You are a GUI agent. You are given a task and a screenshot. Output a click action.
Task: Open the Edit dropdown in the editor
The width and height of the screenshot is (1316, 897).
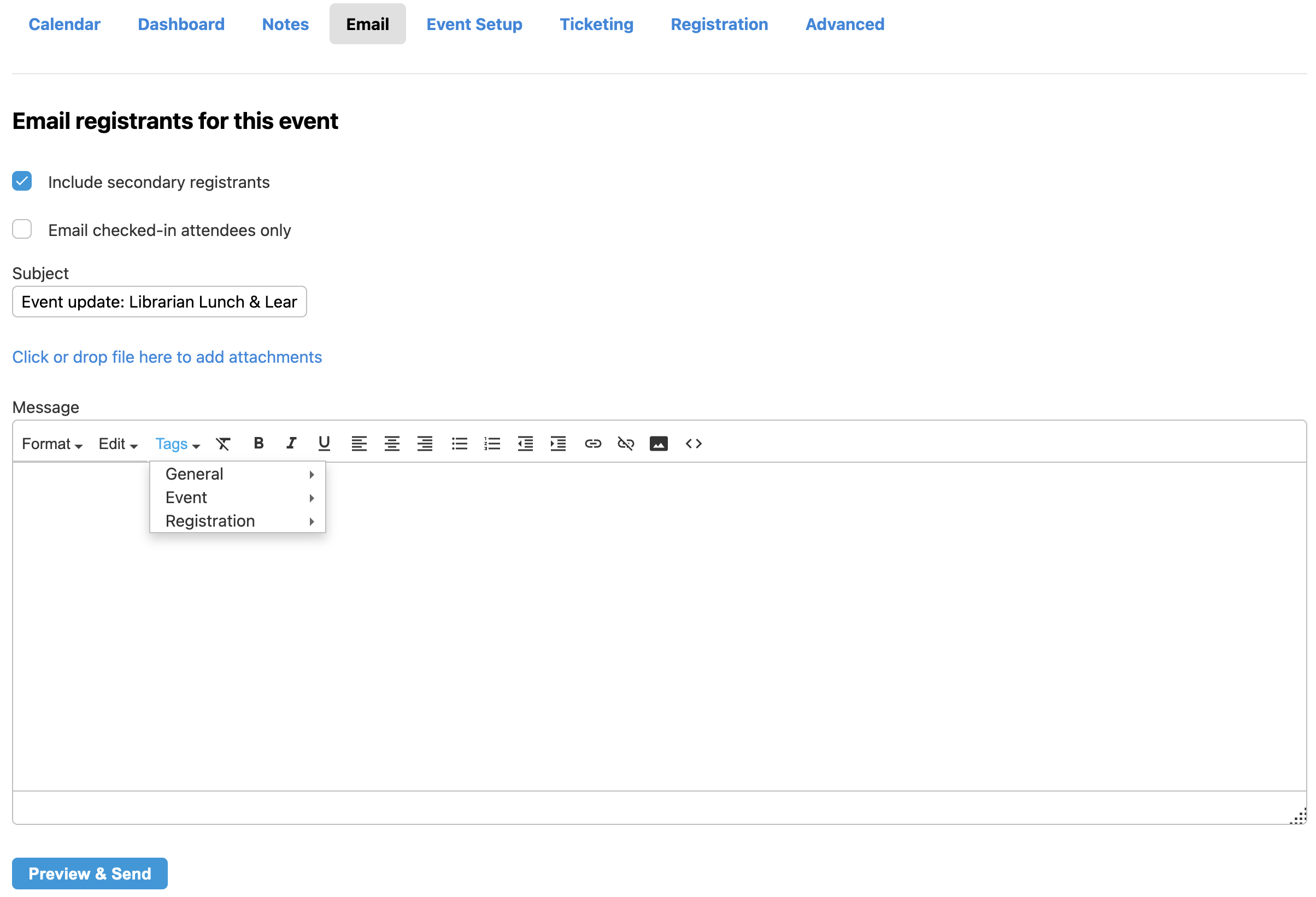118,444
